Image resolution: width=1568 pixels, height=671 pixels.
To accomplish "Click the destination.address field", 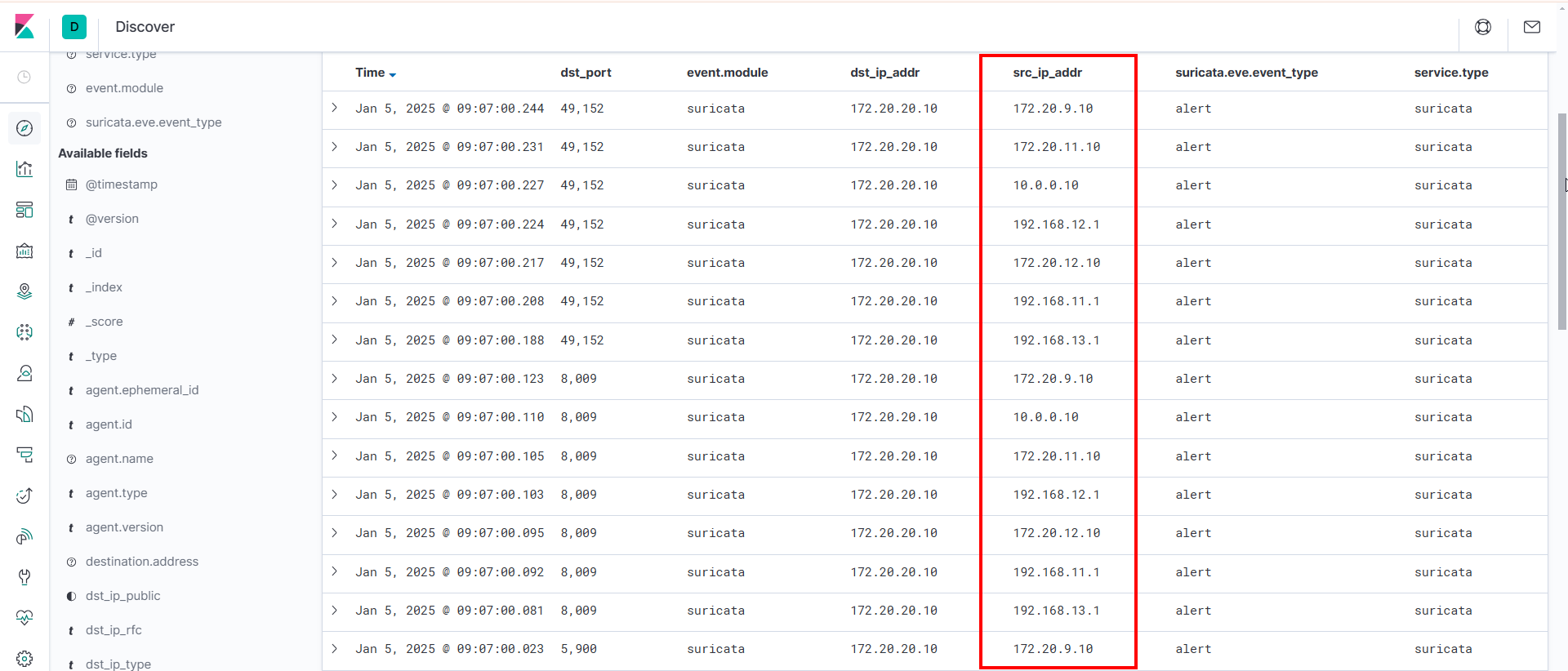I will [x=142, y=562].
